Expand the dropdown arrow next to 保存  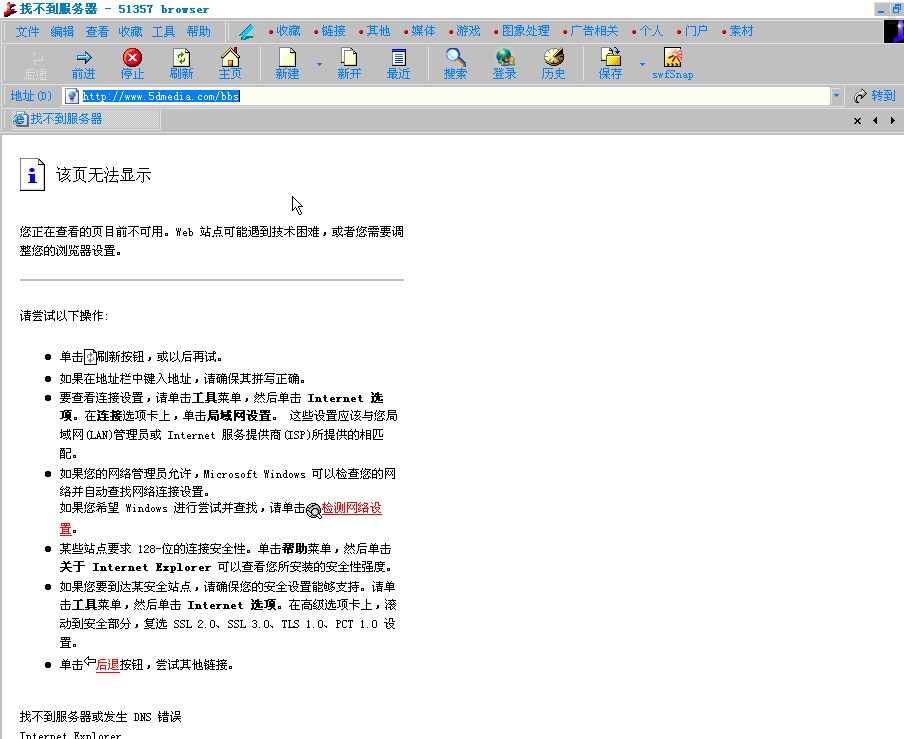(642, 64)
